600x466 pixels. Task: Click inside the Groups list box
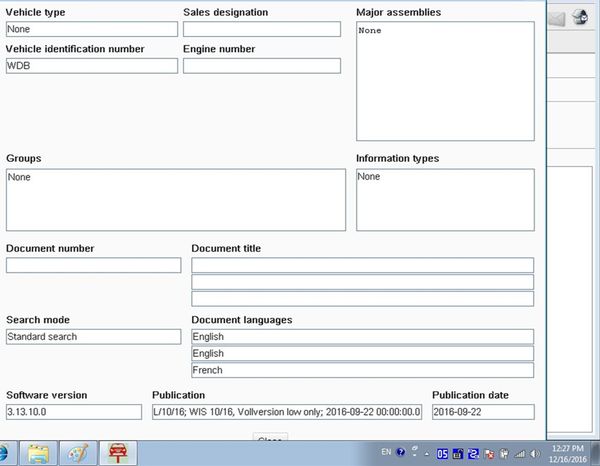(175, 200)
